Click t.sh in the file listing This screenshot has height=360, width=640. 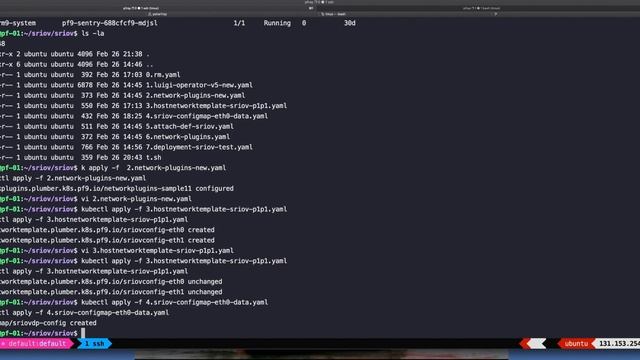pos(153,158)
